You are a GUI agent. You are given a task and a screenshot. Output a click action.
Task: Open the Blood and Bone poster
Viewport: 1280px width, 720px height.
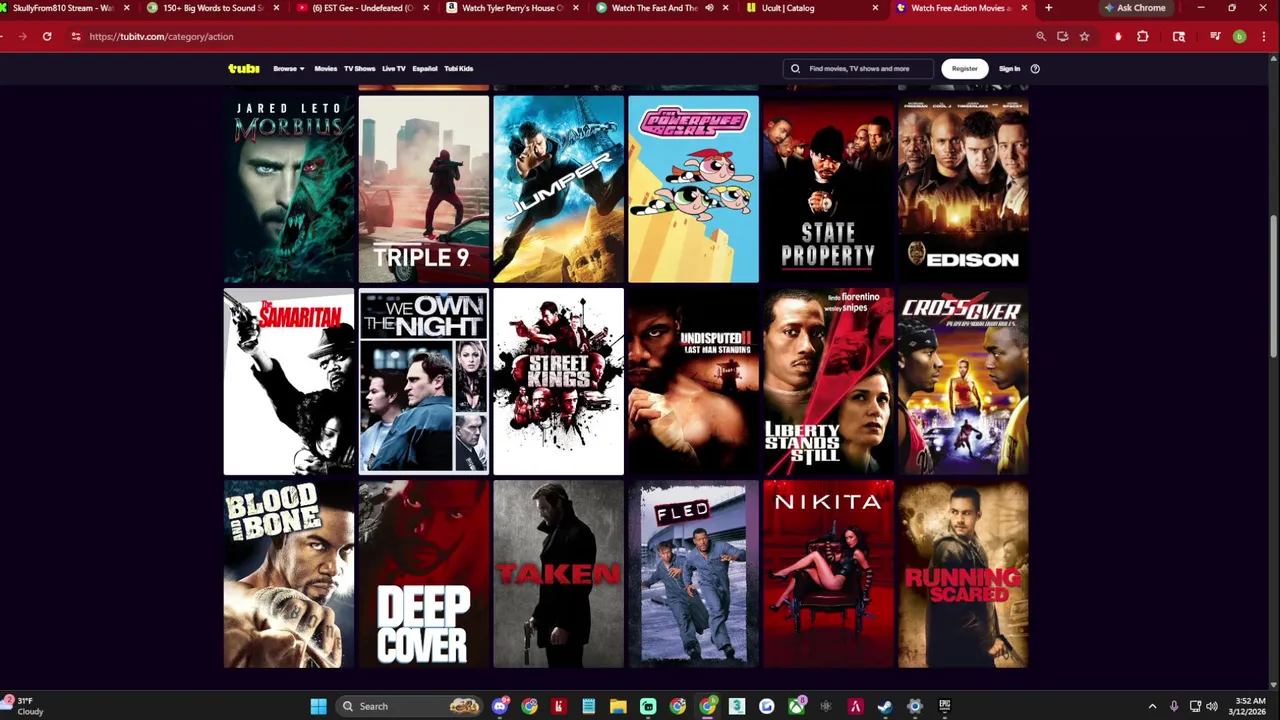pyautogui.click(x=288, y=574)
